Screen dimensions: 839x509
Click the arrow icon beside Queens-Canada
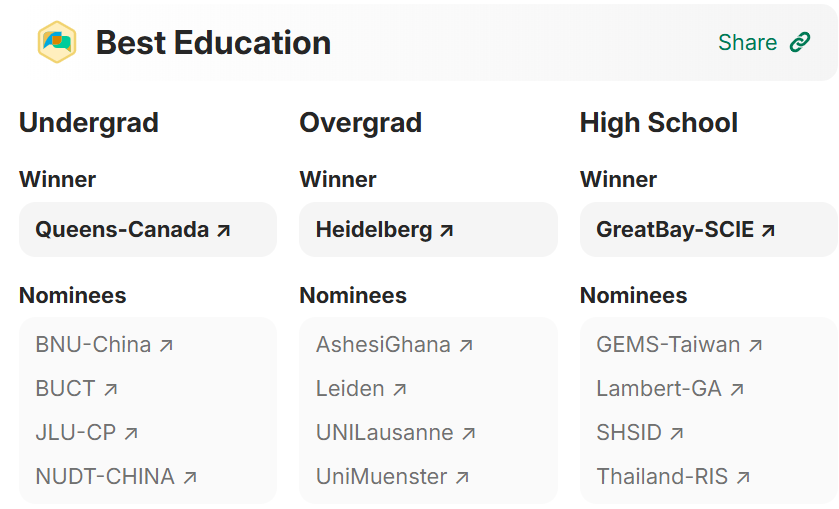click(224, 230)
